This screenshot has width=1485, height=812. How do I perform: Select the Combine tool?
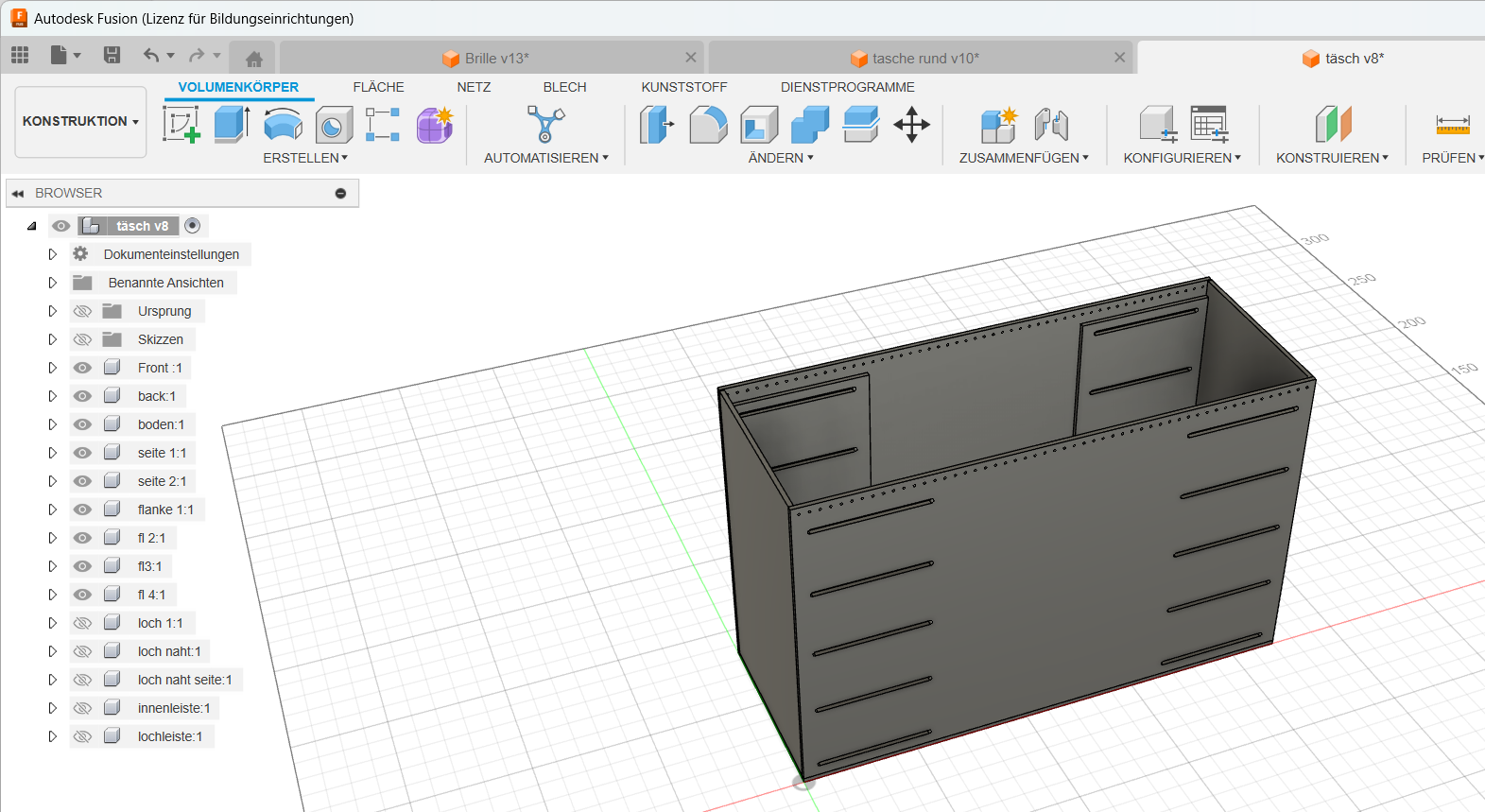(810, 124)
